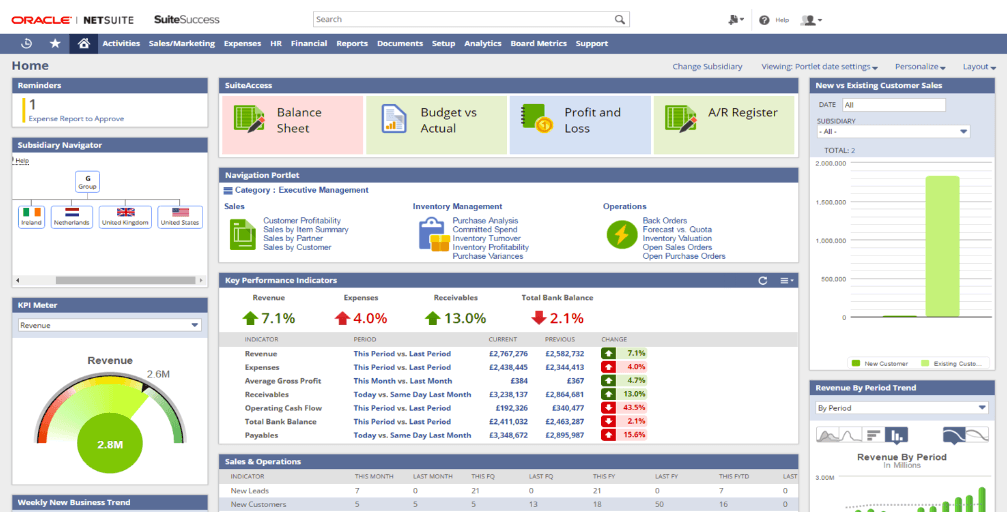Open the Financial menu

[x=309, y=44]
